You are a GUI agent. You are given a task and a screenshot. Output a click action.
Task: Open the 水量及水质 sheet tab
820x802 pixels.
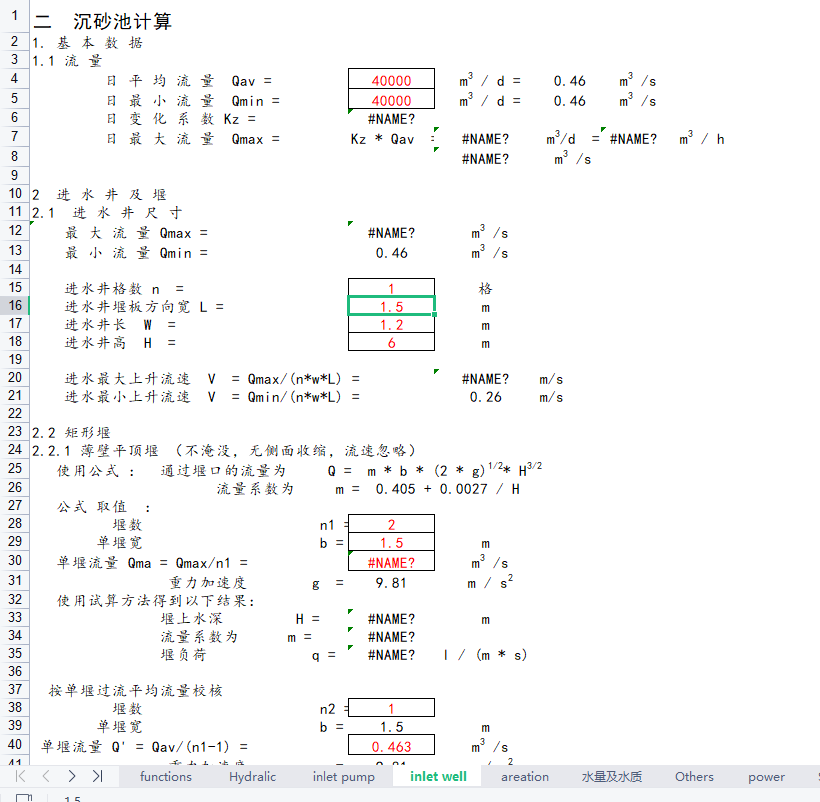(x=611, y=776)
